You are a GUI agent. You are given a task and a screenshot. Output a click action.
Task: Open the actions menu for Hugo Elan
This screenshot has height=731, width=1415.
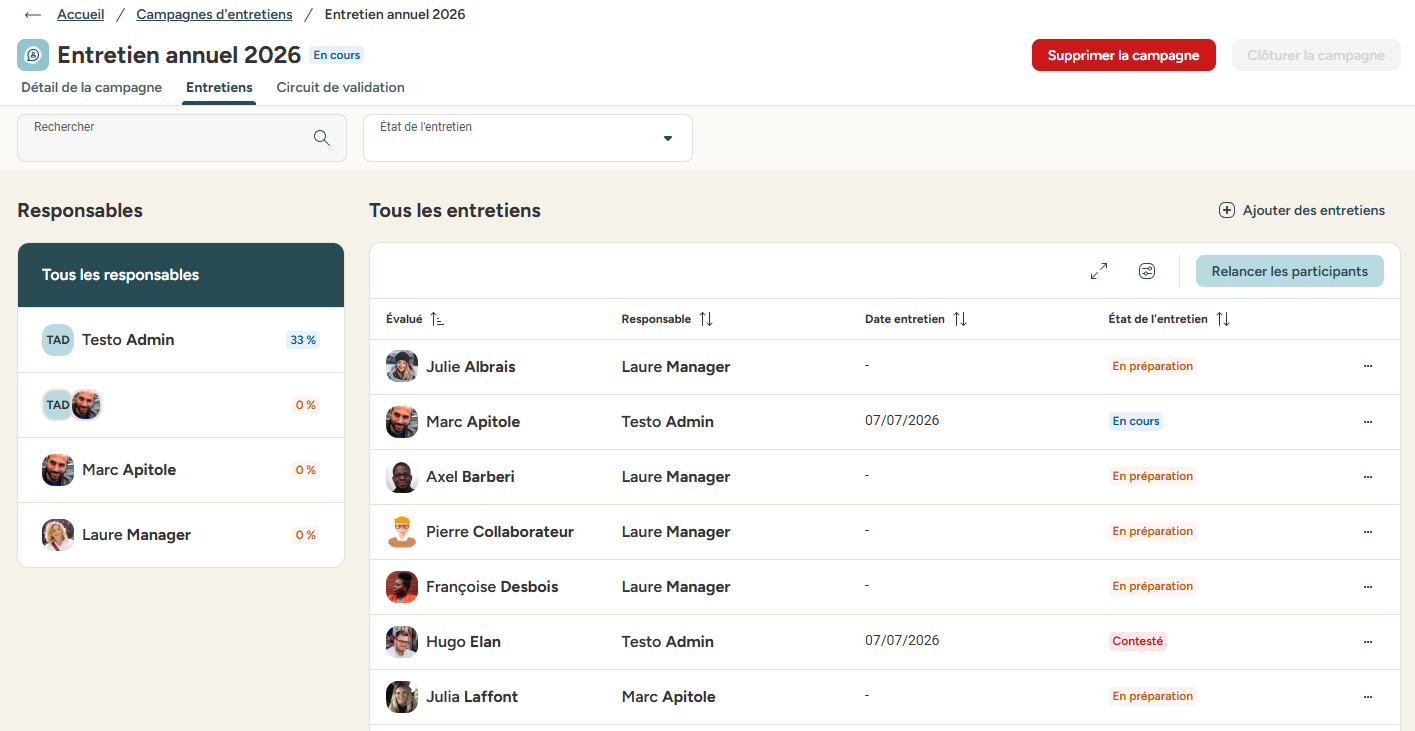pos(1368,642)
